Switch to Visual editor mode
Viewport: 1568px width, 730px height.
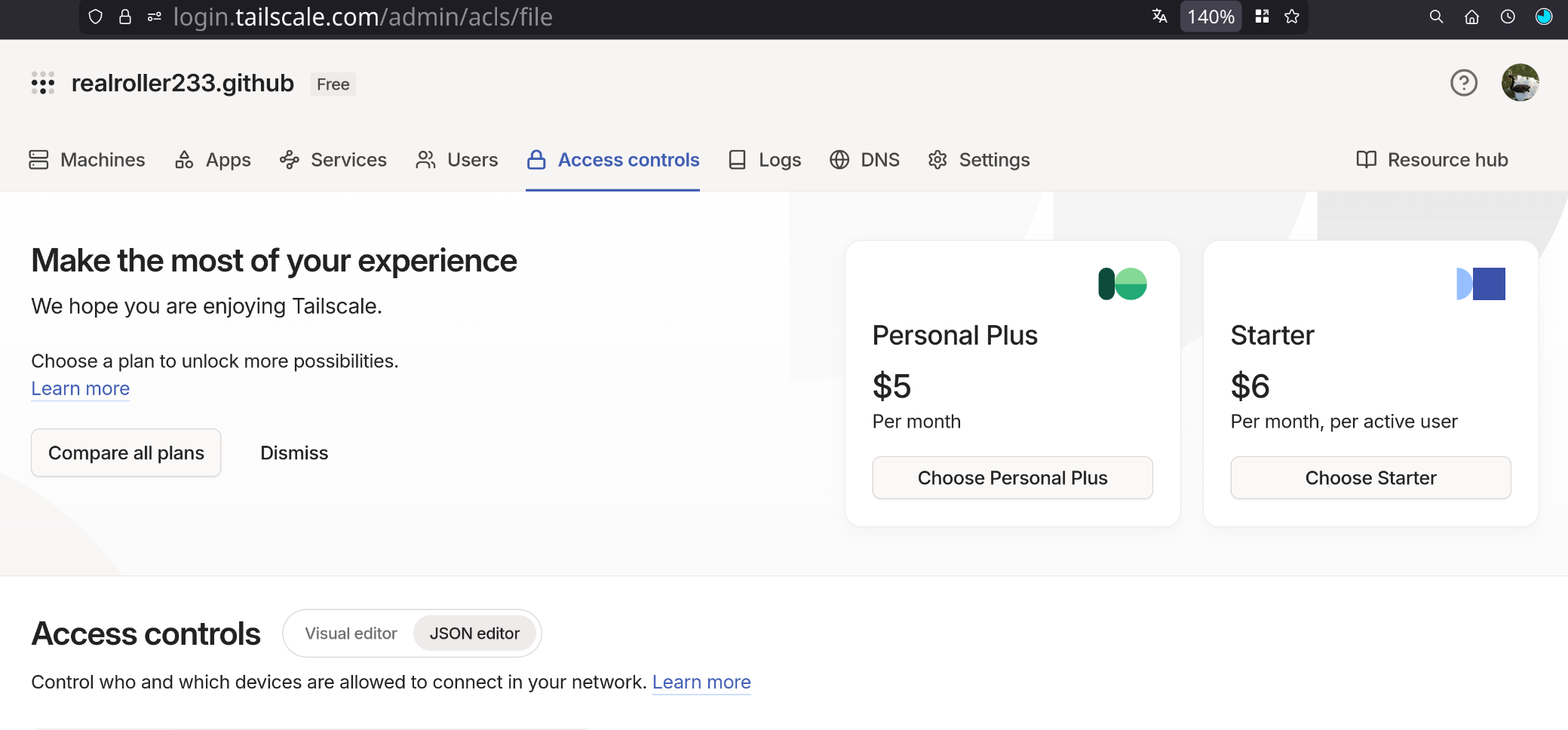351,633
